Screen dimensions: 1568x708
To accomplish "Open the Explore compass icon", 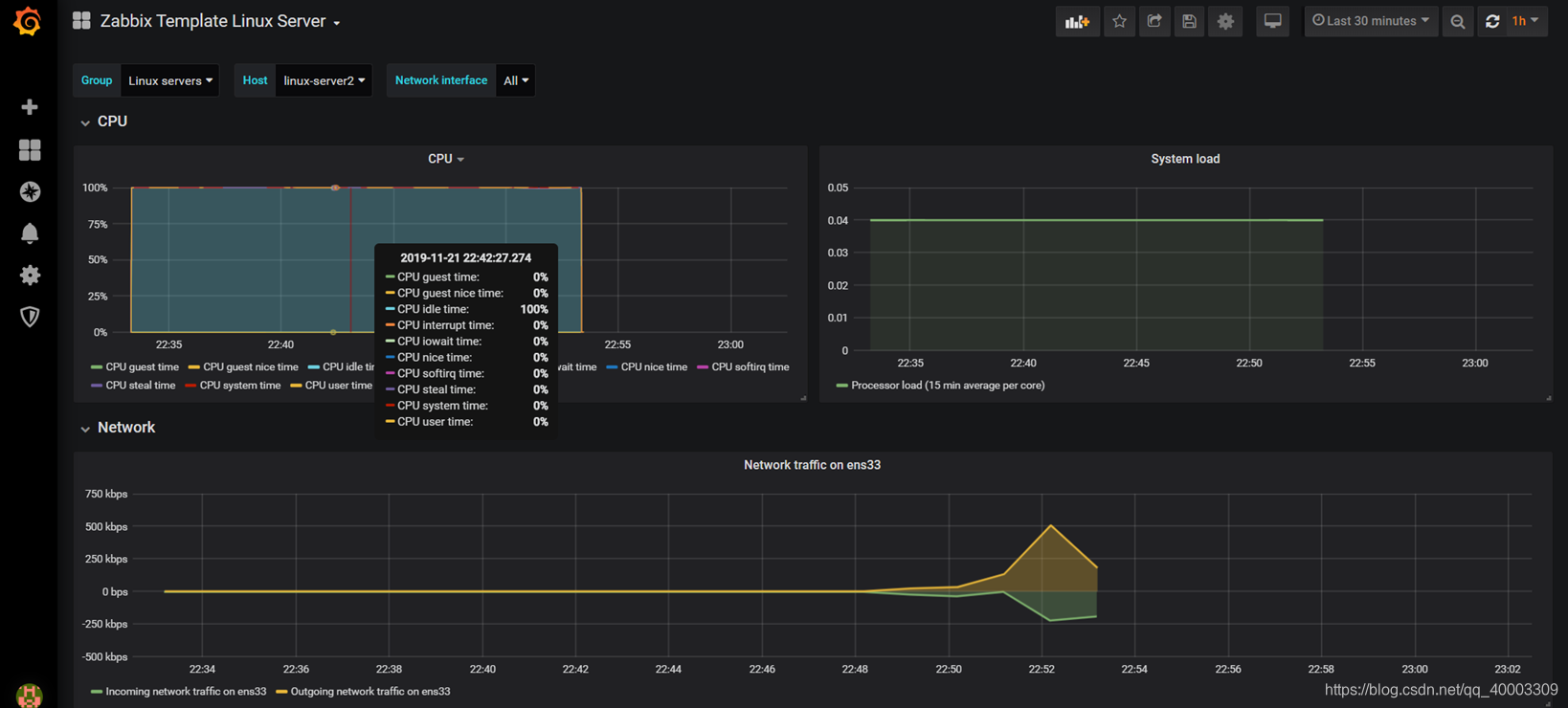I will [30, 191].
